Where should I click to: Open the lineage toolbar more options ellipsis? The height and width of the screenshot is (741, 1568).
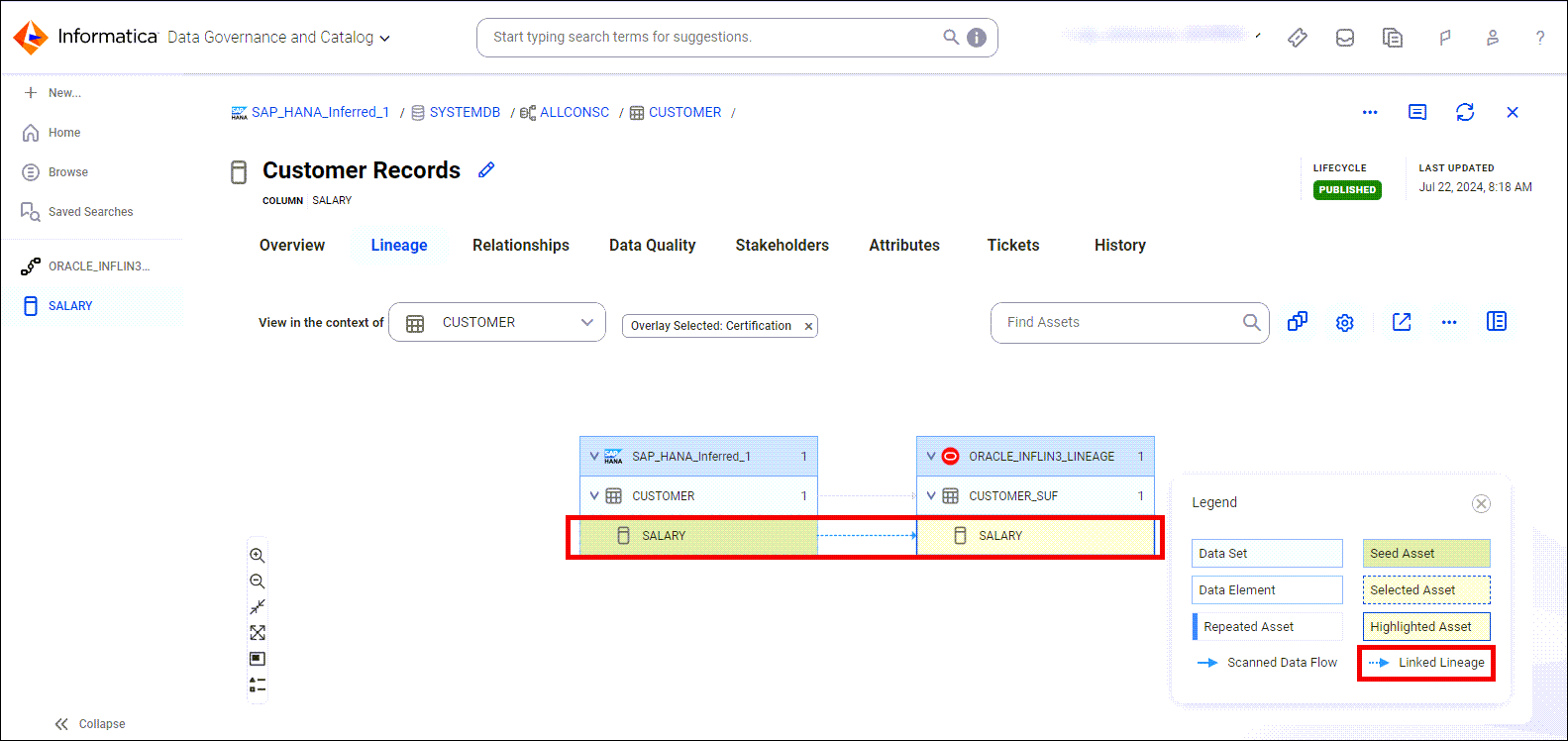pyautogui.click(x=1449, y=322)
